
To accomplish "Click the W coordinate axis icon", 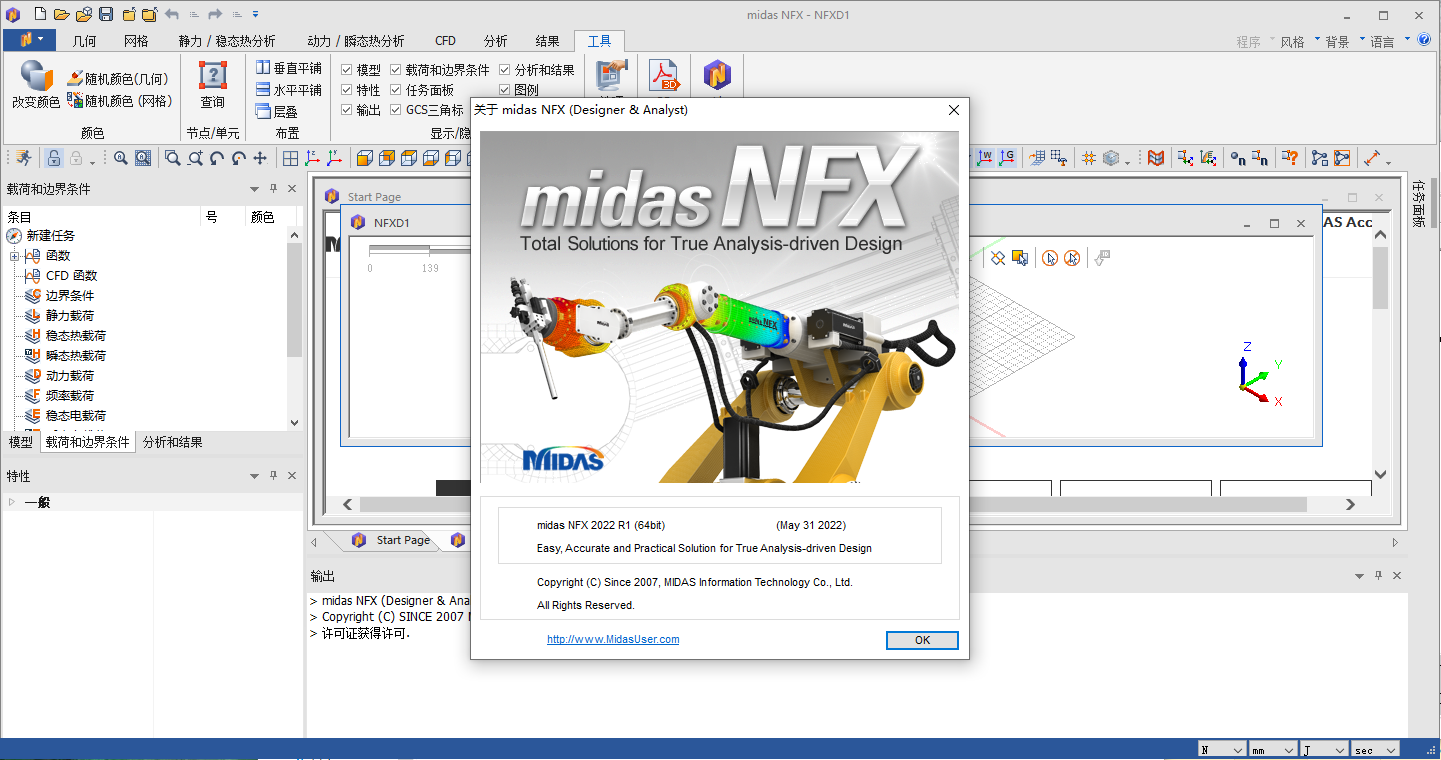I will [x=985, y=158].
